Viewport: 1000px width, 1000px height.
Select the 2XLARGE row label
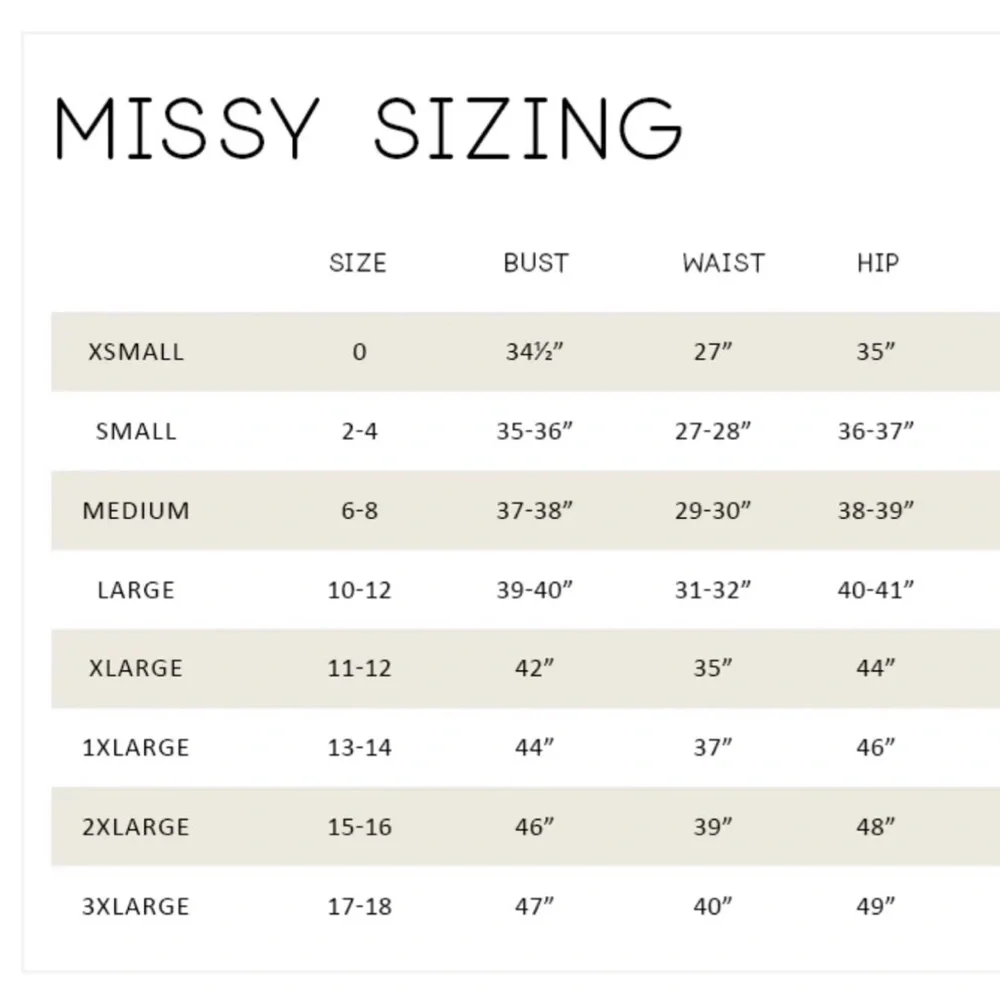click(x=136, y=827)
